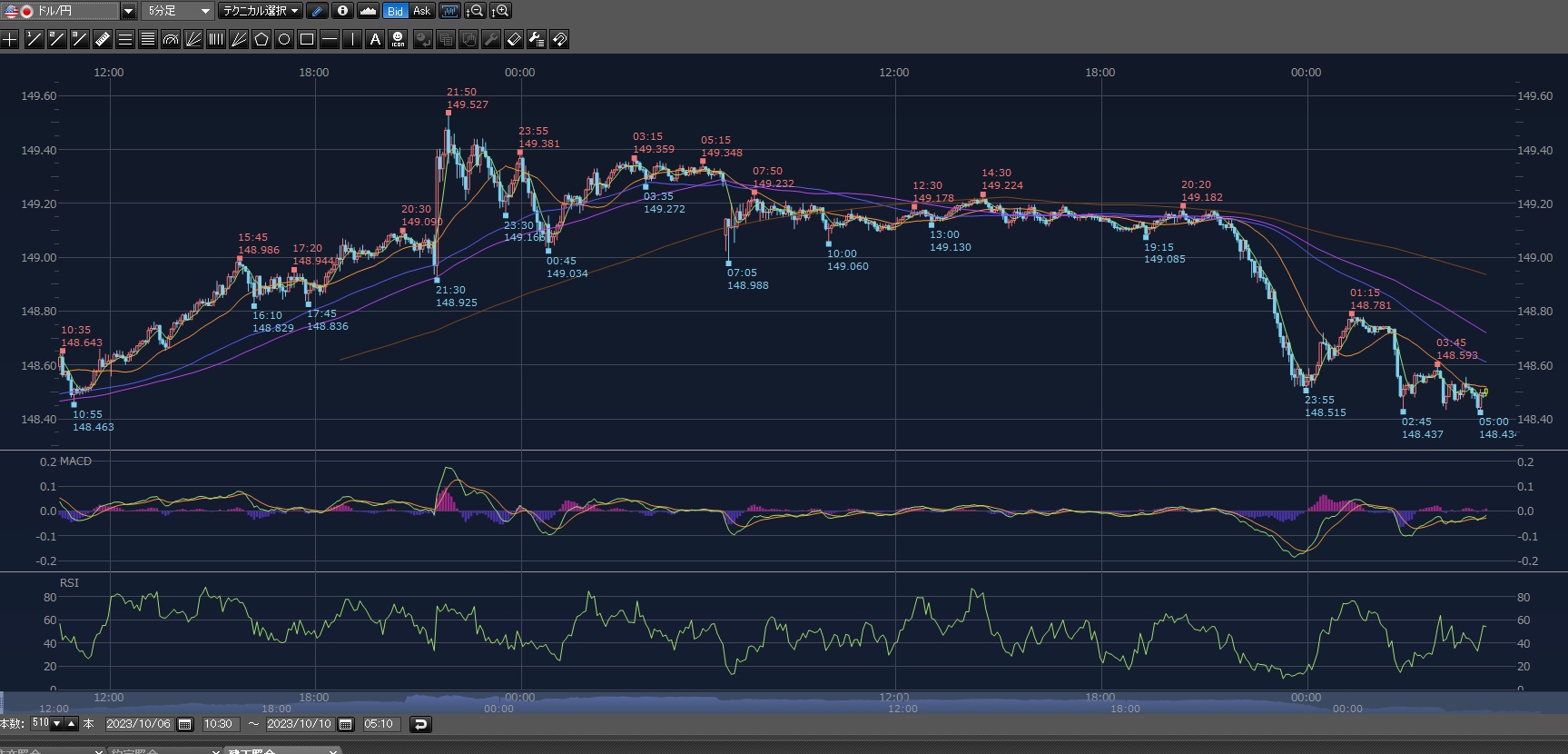Choose the rectangle drawing tool
Viewport: 1568px width, 754px height.
[307, 39]
